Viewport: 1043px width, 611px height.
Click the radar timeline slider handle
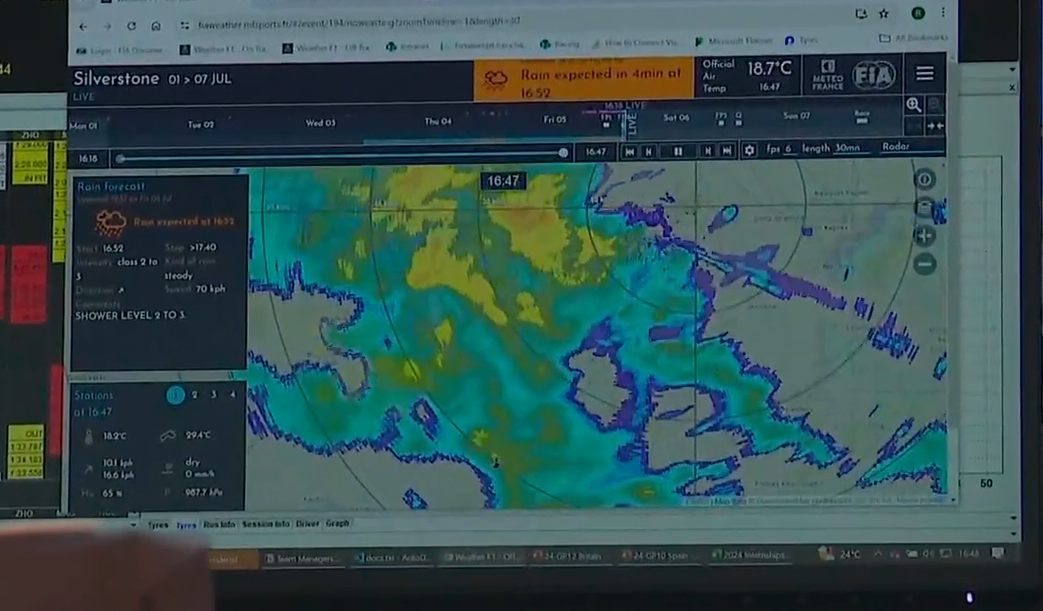coord(563,153)
